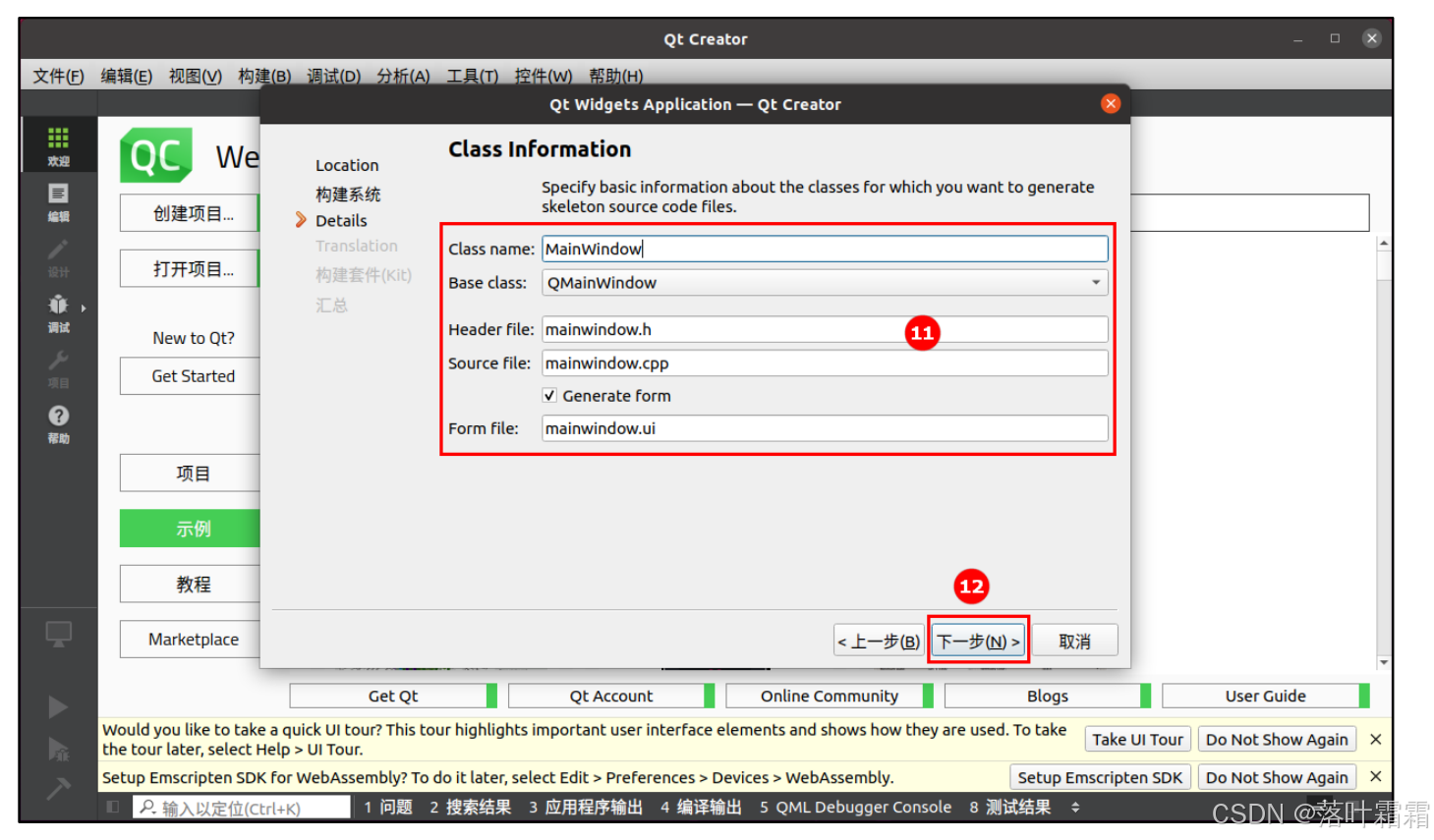The width and height of the screenshot is (1434, 840).
Task: Open the 编辑(E) menu
Action: tap(126, 76)
